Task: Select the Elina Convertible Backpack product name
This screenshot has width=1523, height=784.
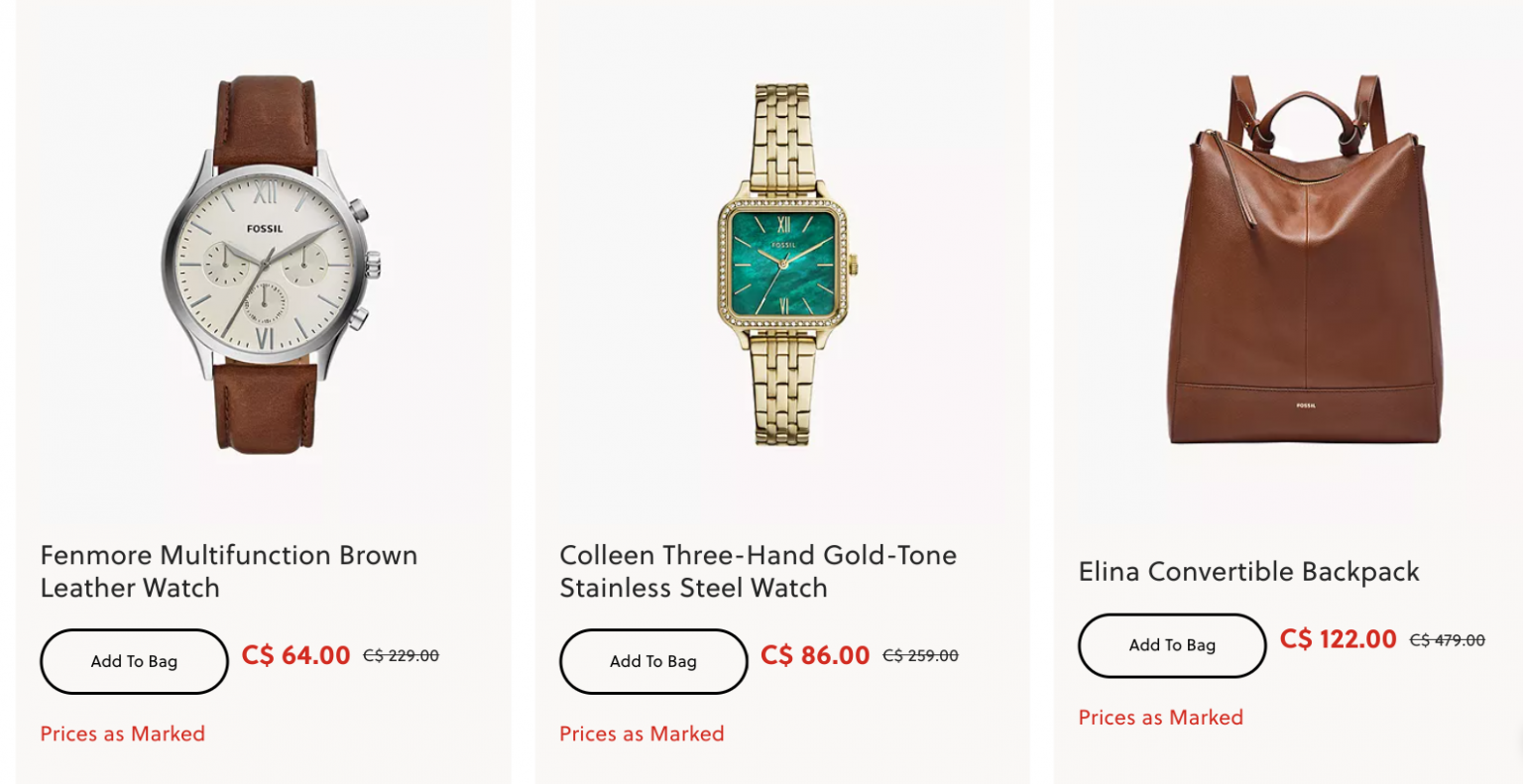Action: [x=1249, y=572]
